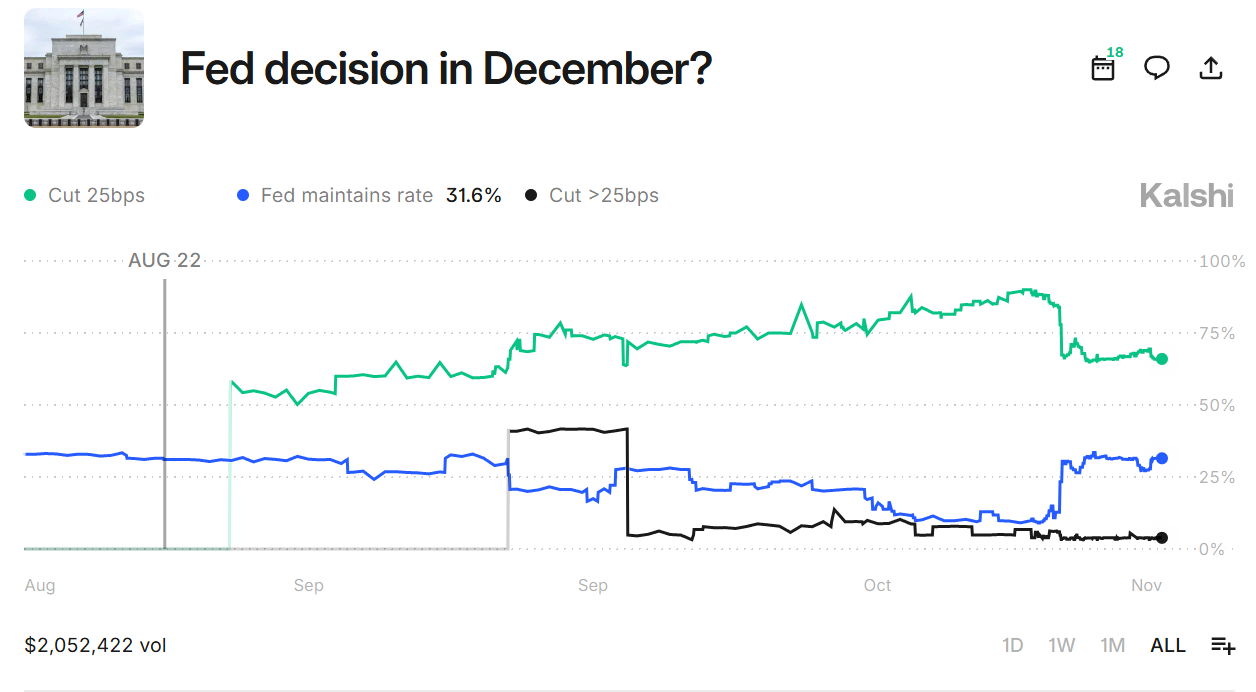This screenshot has height=692, width=1256.
Task: Click the green endpoint dot on chart
Action: click(x=1162, y=359)
